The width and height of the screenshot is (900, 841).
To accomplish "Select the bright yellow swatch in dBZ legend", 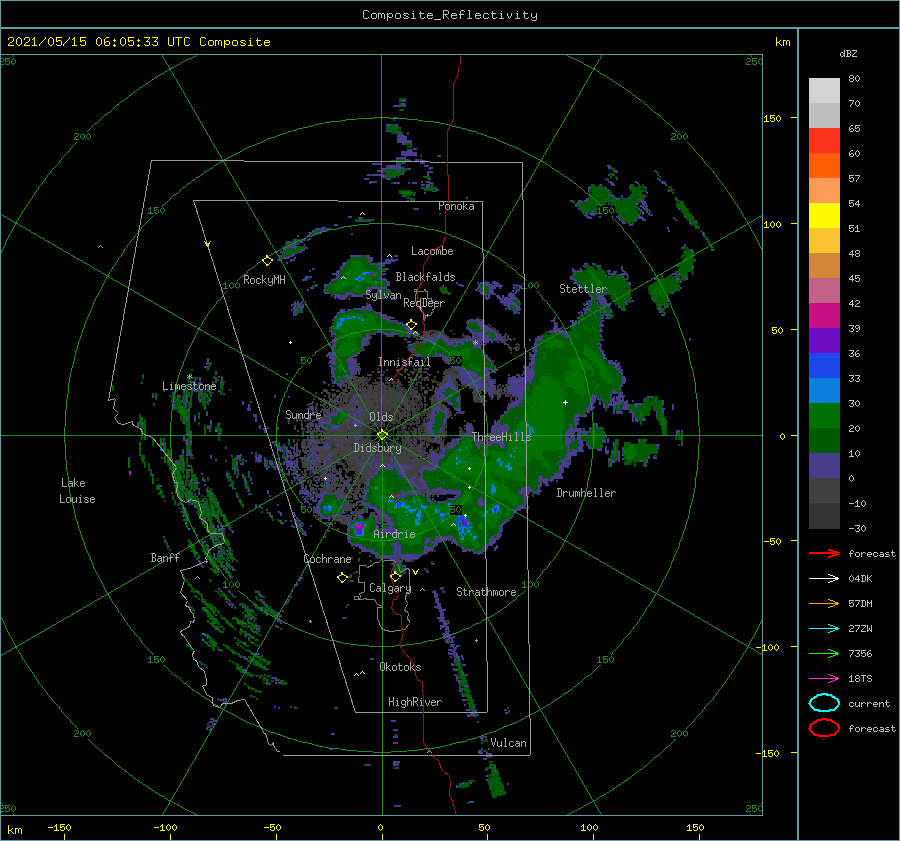I will coord(824,216).
